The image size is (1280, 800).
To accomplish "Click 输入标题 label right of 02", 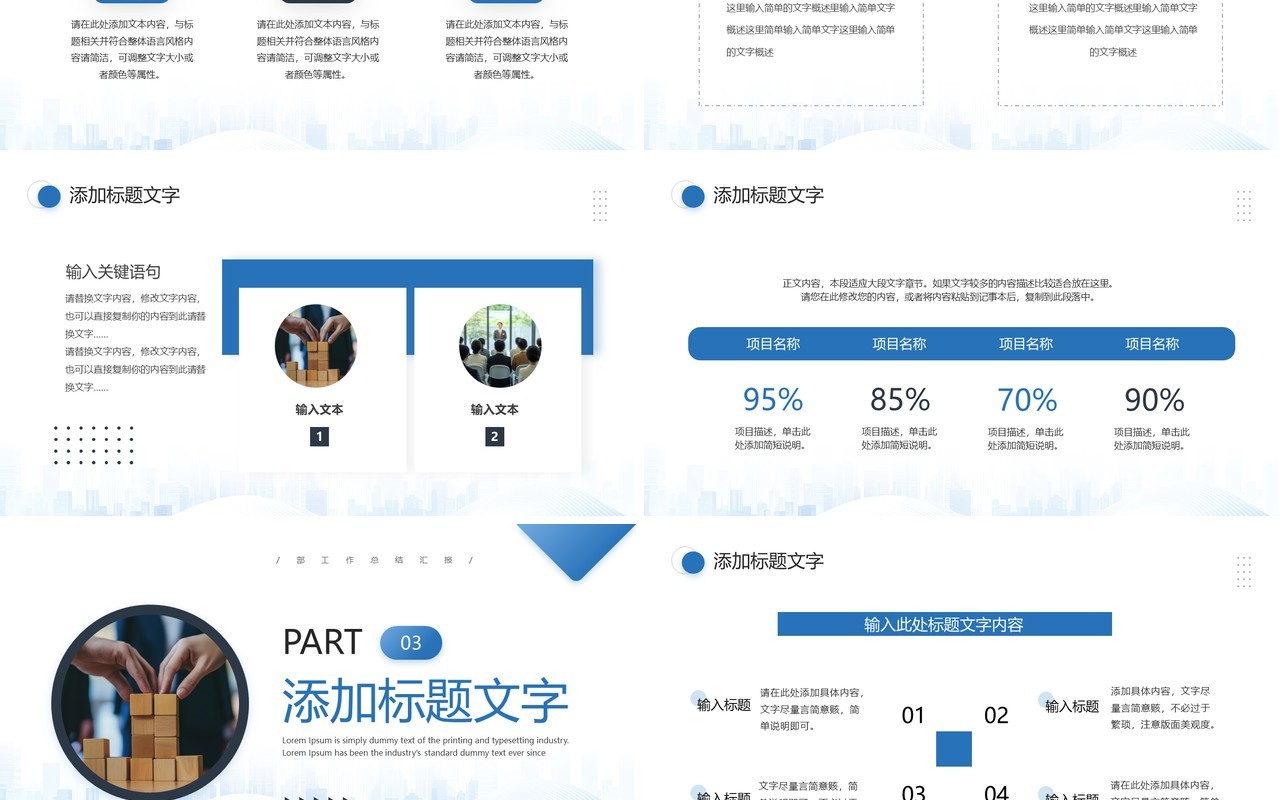I will (x=1072, y=706).
